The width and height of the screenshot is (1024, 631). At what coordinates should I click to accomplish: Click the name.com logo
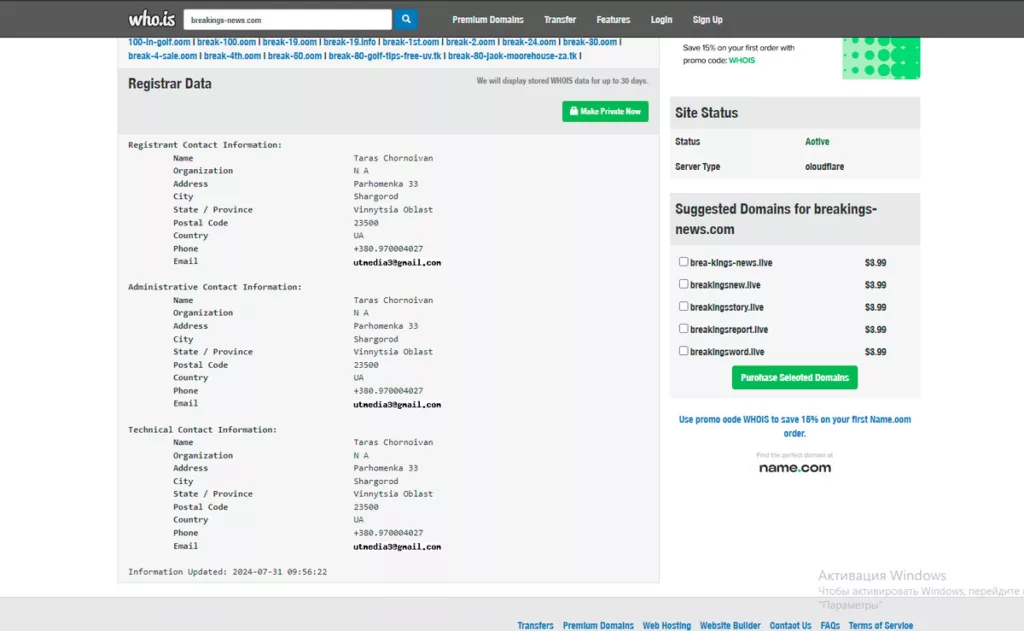[x=794, y=467]
